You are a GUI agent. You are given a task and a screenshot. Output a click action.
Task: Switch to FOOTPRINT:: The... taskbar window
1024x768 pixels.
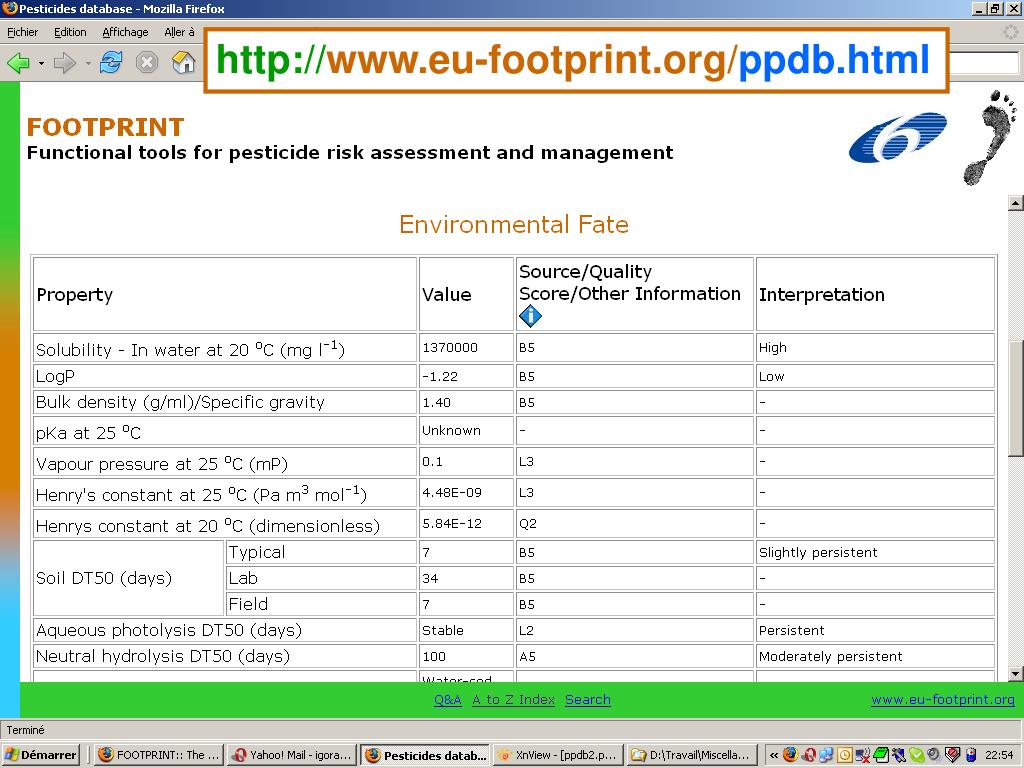[x=160, y=755]
